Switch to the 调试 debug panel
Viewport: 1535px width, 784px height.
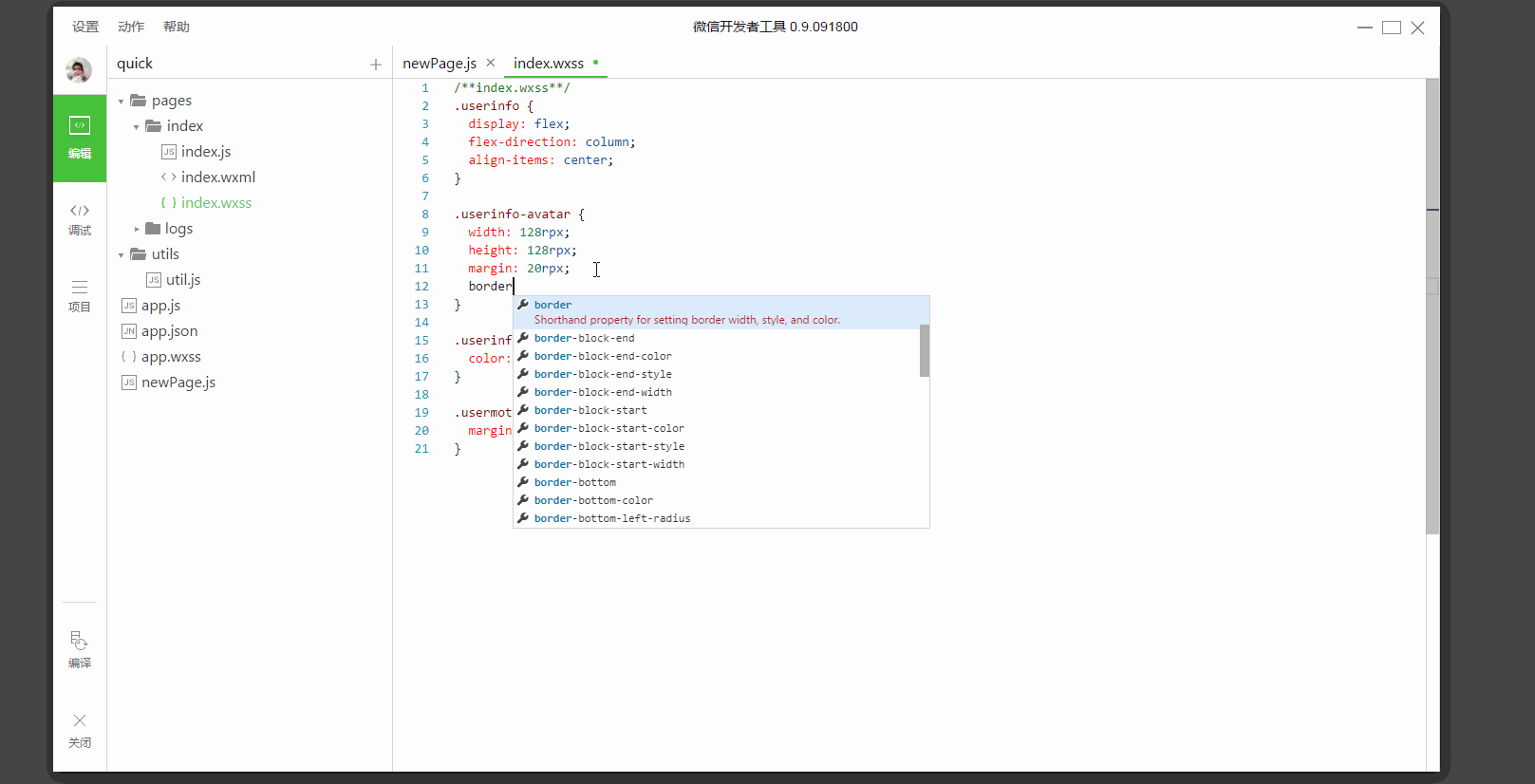80,218
